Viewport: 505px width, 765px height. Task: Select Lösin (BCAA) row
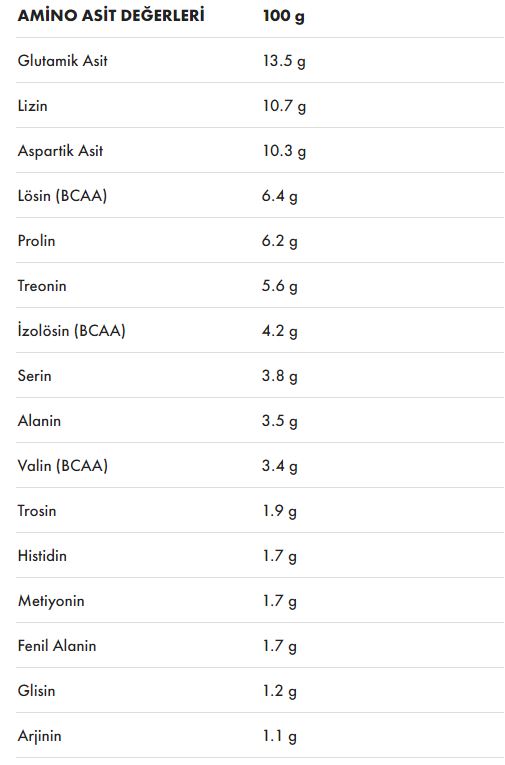pos(260,195)
